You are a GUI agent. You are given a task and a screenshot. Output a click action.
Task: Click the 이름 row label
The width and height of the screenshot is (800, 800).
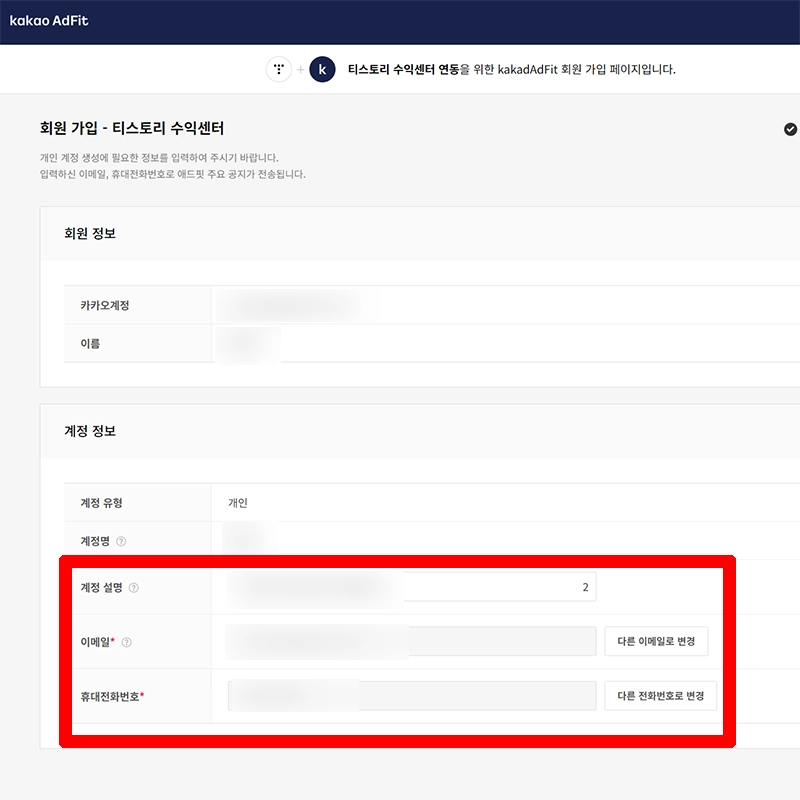[x=90, y=344]
